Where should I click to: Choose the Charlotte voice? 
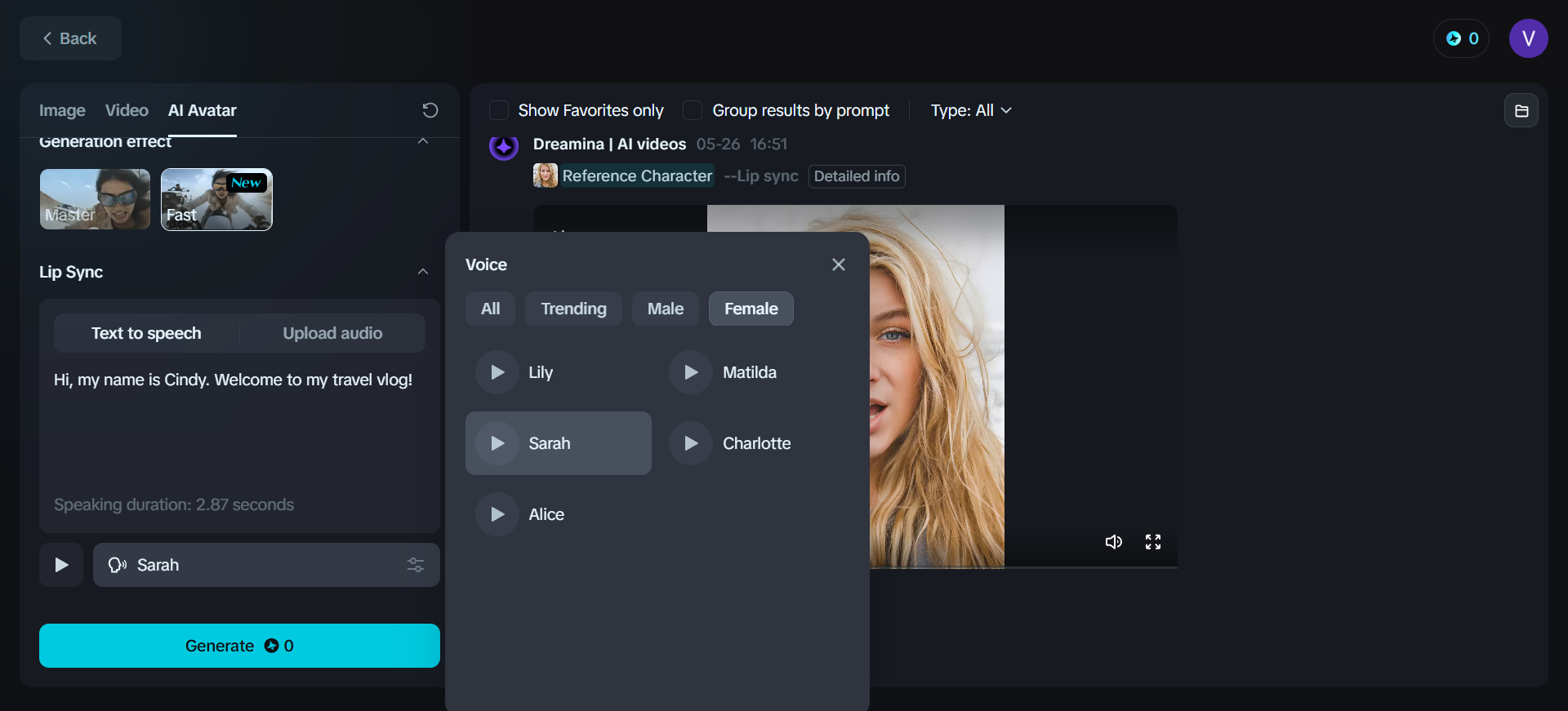pos(752,443)
